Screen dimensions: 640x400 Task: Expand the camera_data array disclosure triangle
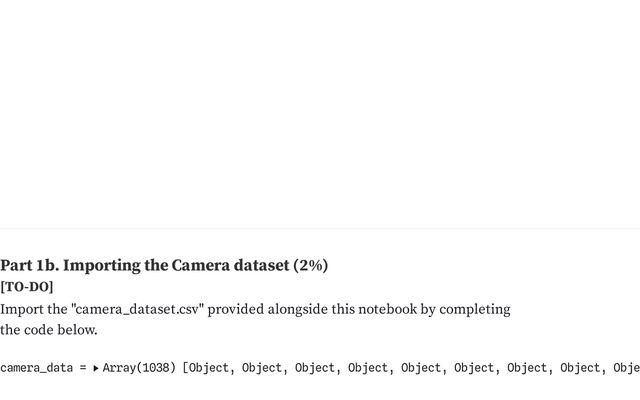point(96,368)
